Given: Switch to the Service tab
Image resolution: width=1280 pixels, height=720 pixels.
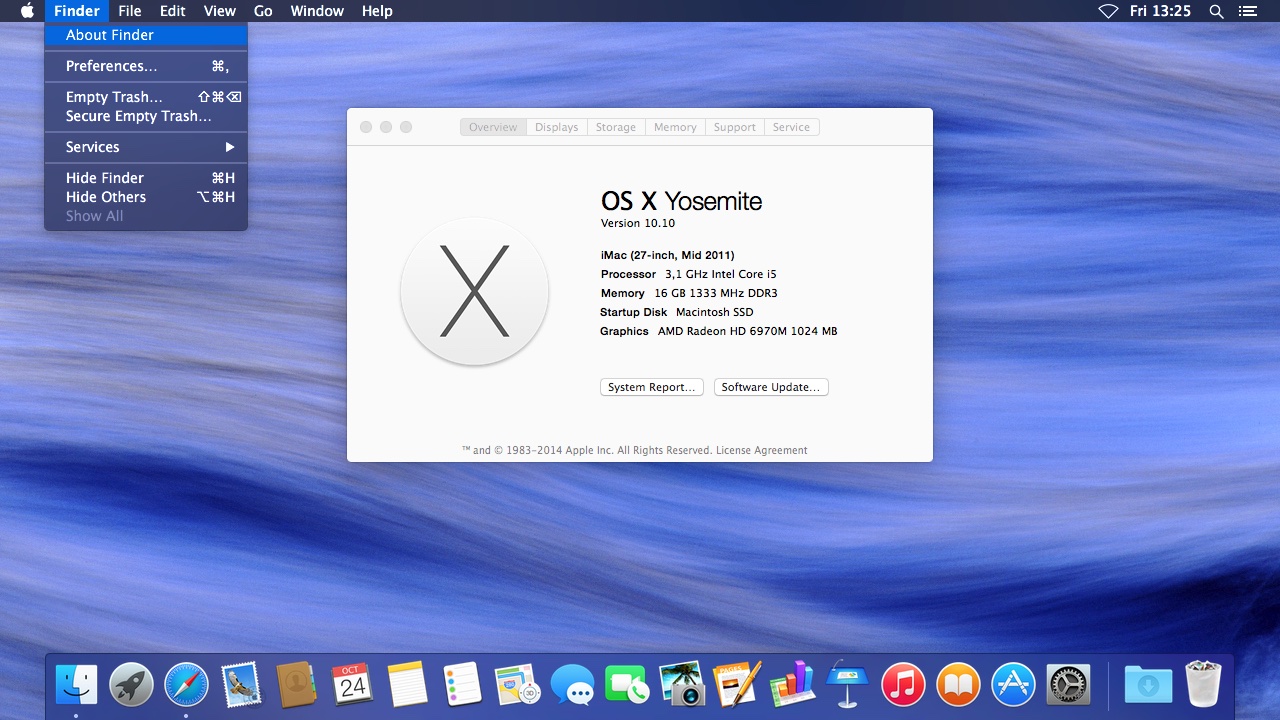Looking at the screenshot, I should point(791,127).
